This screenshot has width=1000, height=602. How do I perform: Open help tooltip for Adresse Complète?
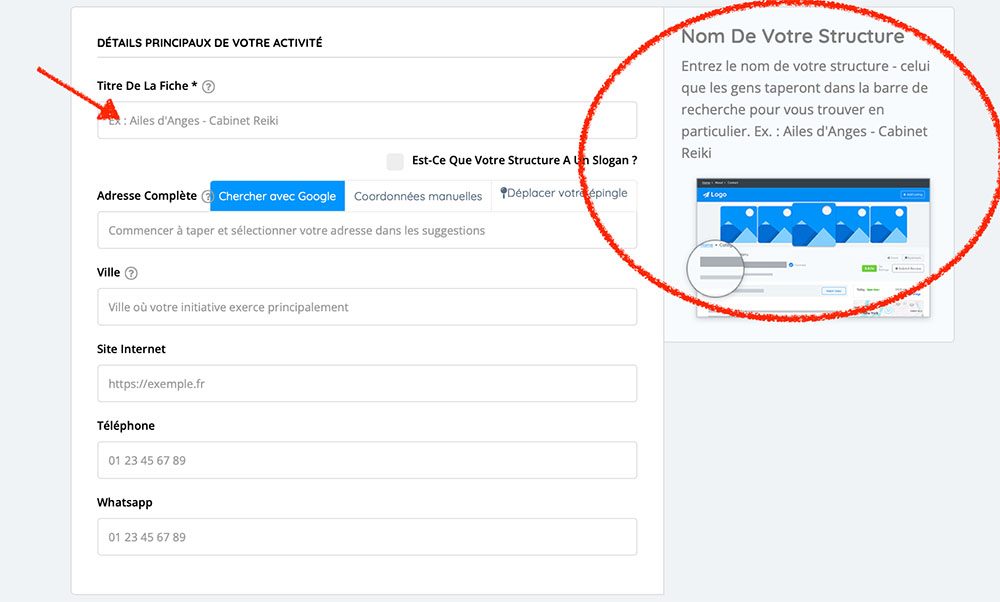pyautogui.click(x=207, y=197)
